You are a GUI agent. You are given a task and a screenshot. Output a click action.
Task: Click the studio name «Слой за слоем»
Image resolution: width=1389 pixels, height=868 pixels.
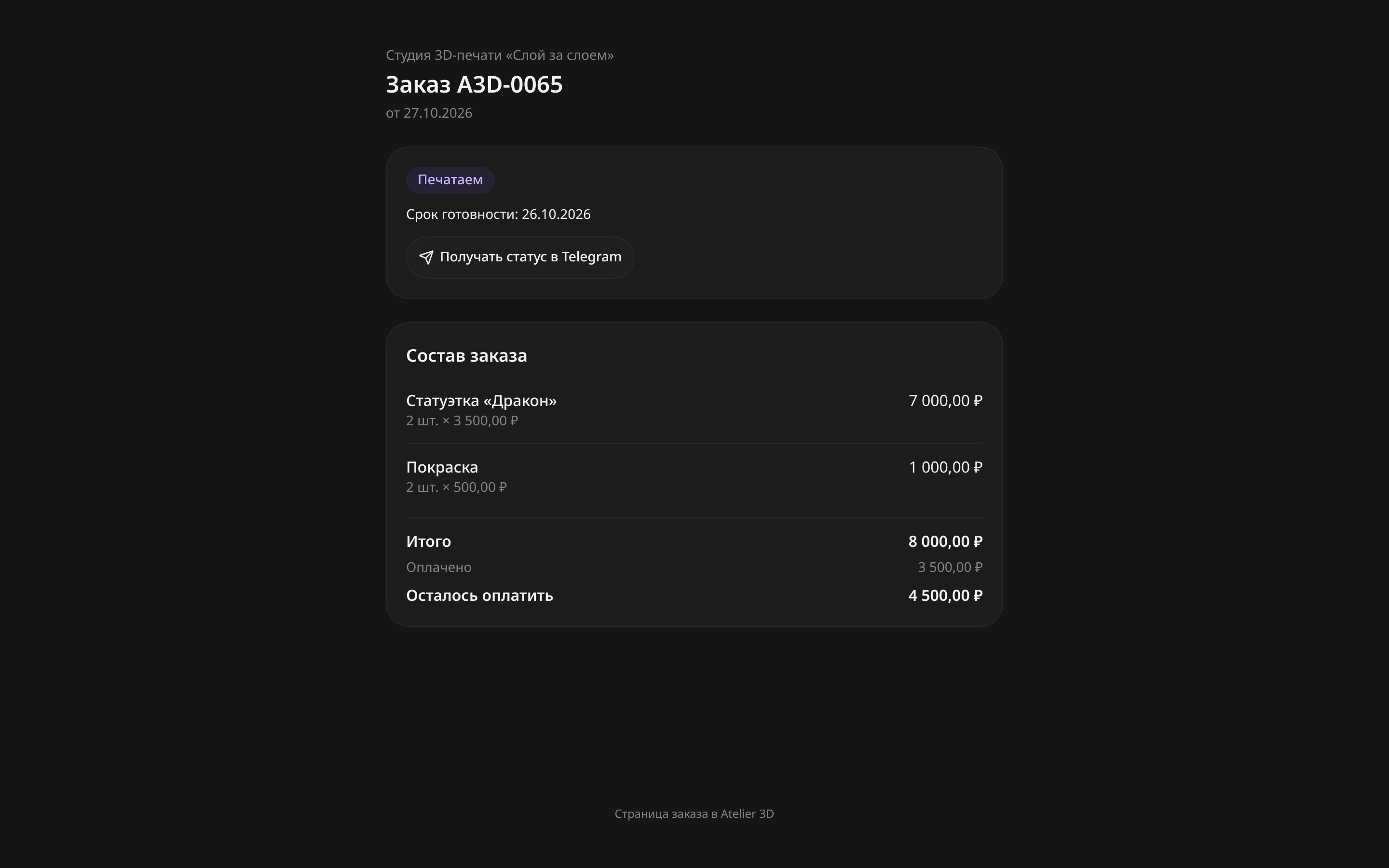coord(559,55)
